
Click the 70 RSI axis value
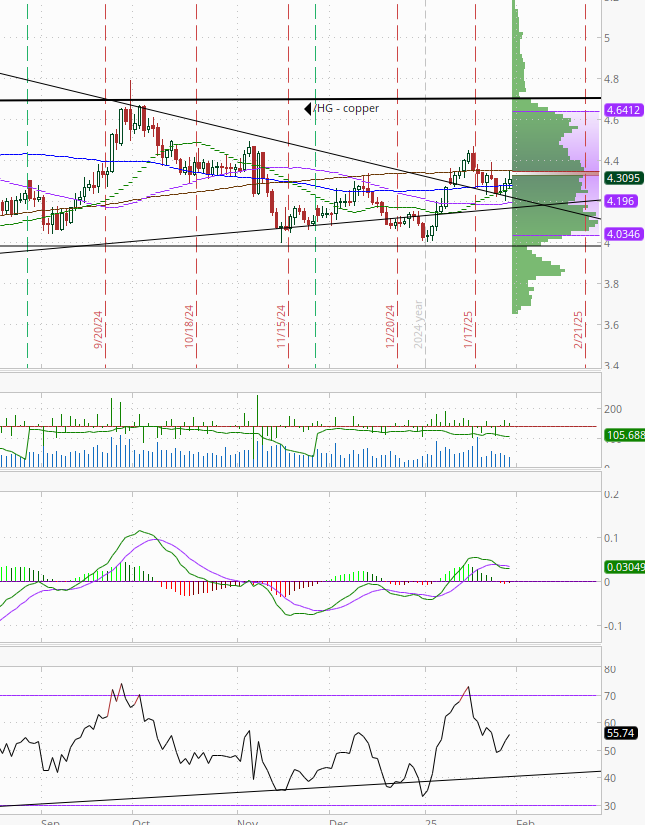tap(610, 696)
